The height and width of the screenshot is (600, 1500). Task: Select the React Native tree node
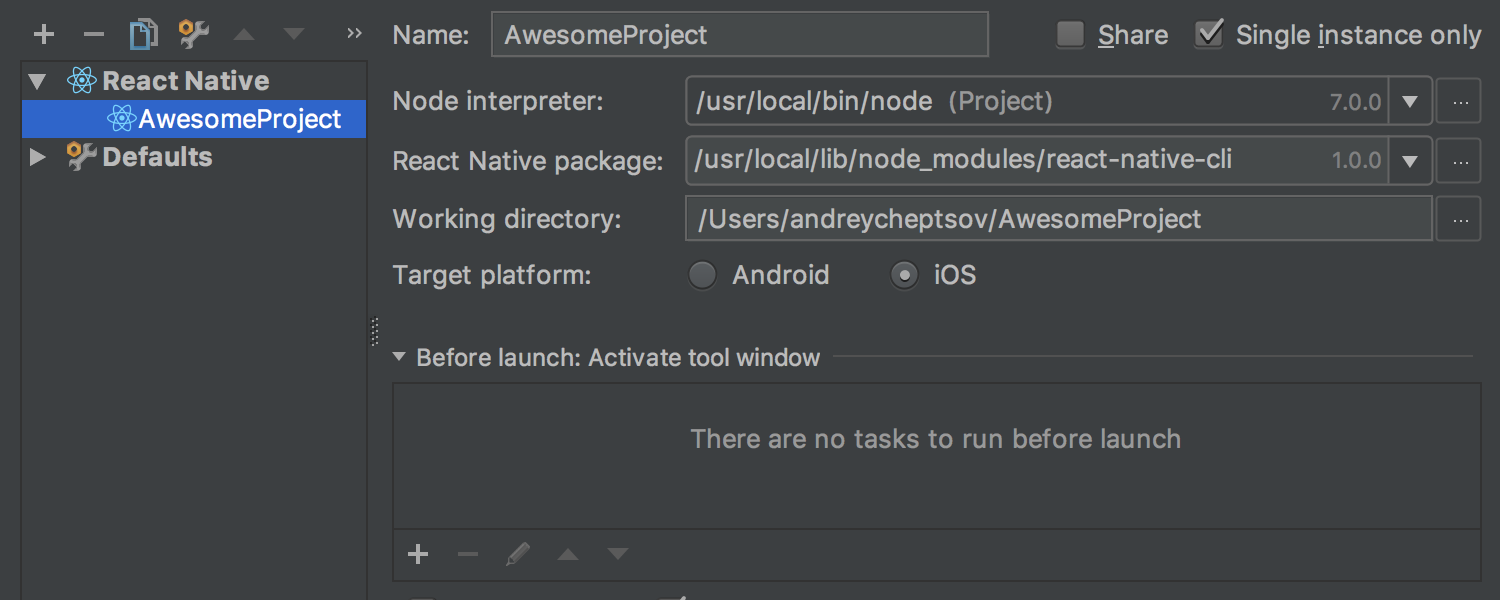click(194, 81)
